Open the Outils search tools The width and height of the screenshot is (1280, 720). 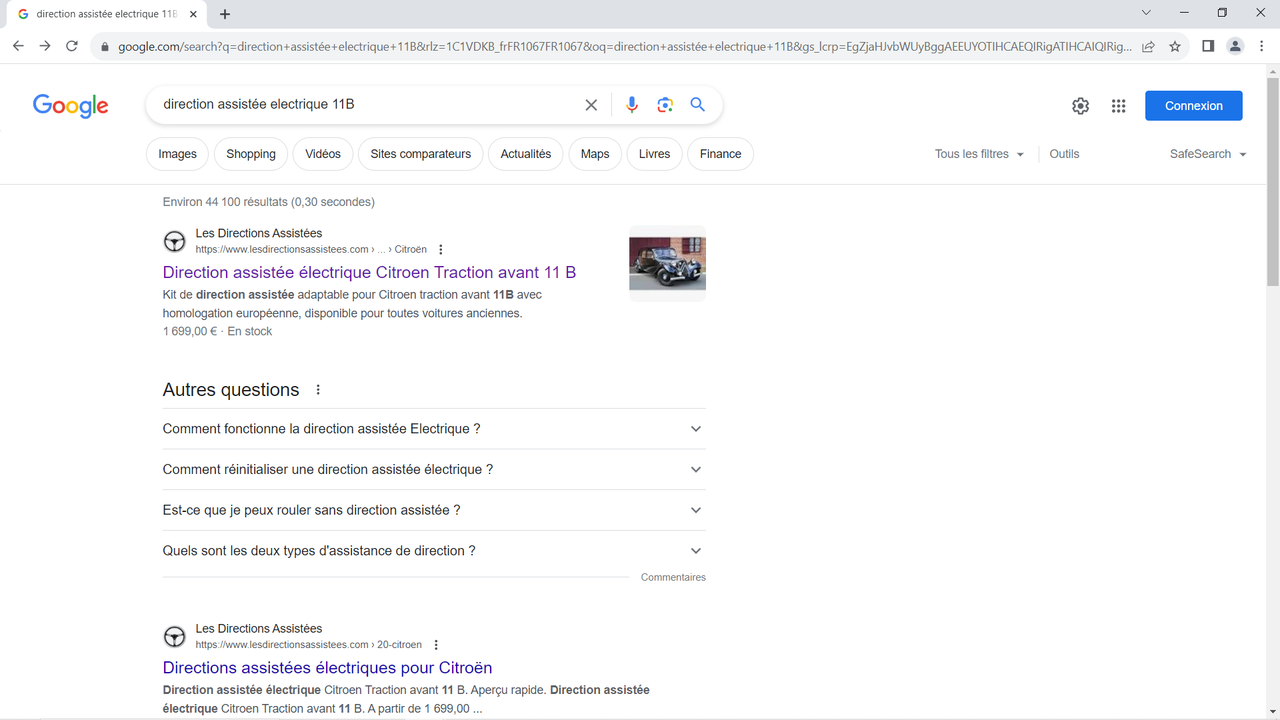(1064, 154)
